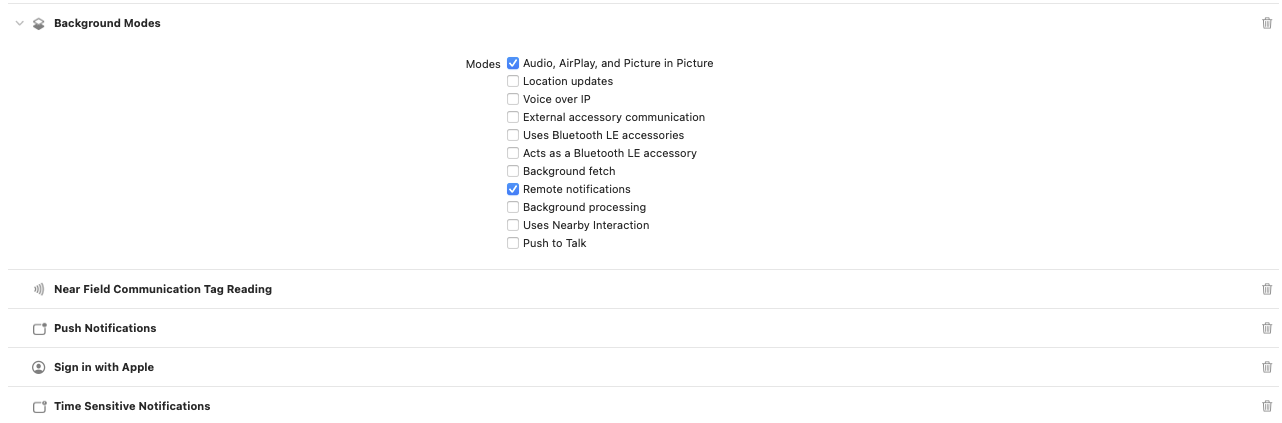Enable Background processing checkbox
This screenshot has width=1282, height=423.
(x=513, y=207)
